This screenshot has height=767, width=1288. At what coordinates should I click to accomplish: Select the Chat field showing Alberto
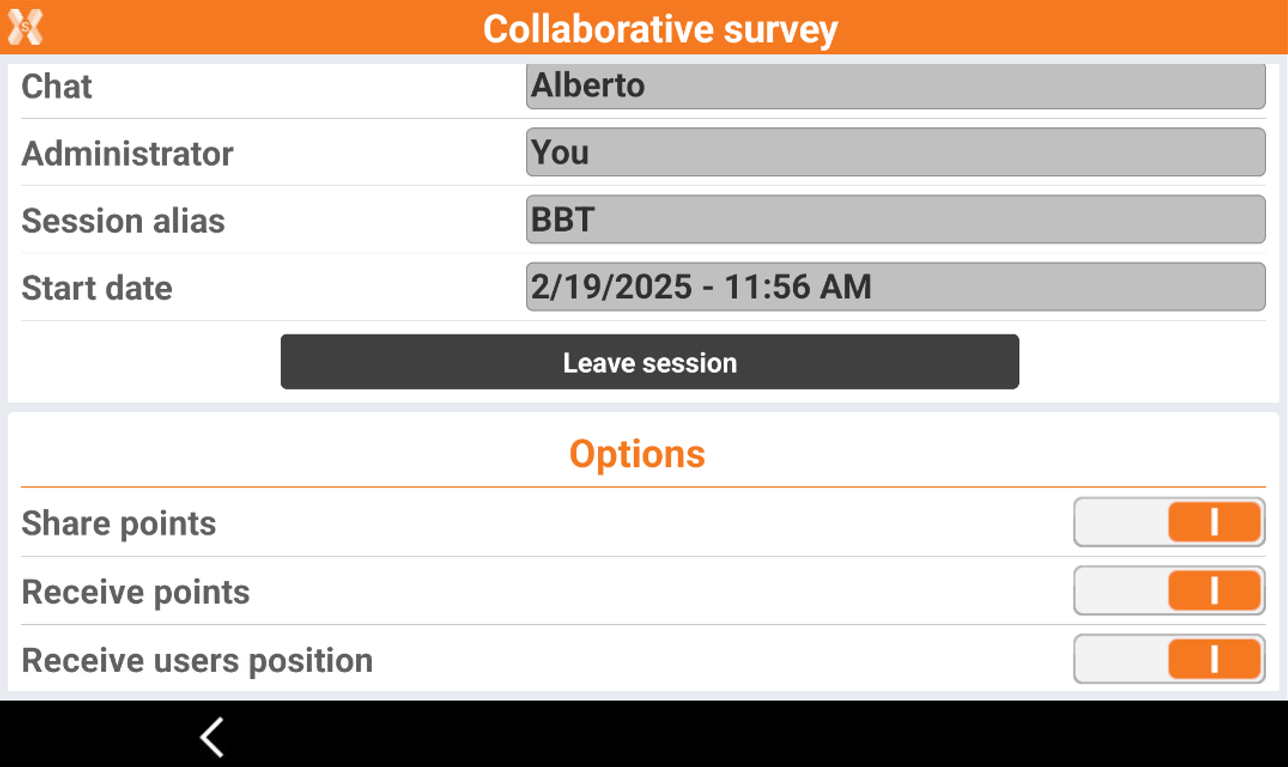(x=895, y=86)
